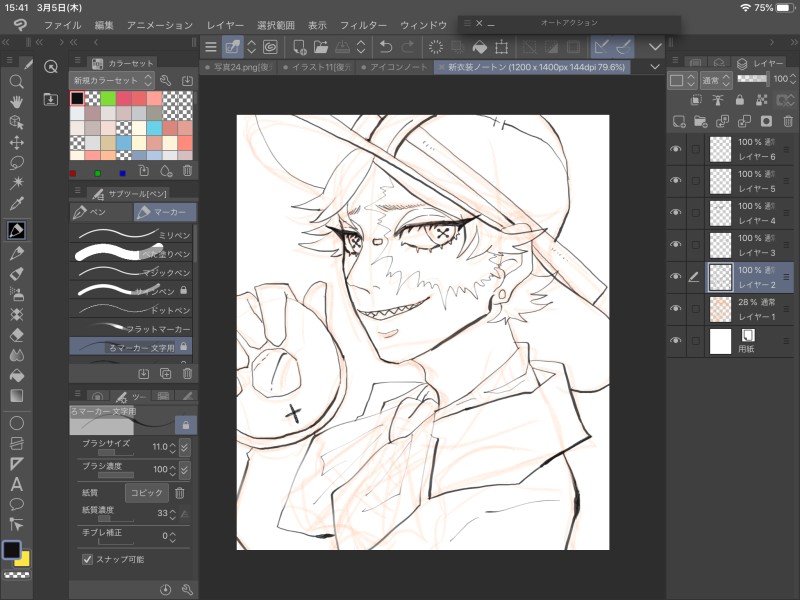The height and width of the screenshot is (600, 800).
Task: Hide layer レイヤー 6 with eye icon
Action: pyautogui.click(x=676, y=149)
